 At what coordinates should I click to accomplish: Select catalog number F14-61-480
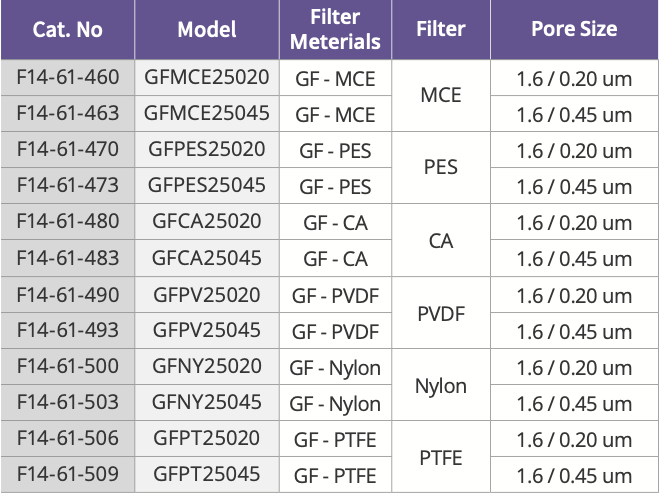68,222
